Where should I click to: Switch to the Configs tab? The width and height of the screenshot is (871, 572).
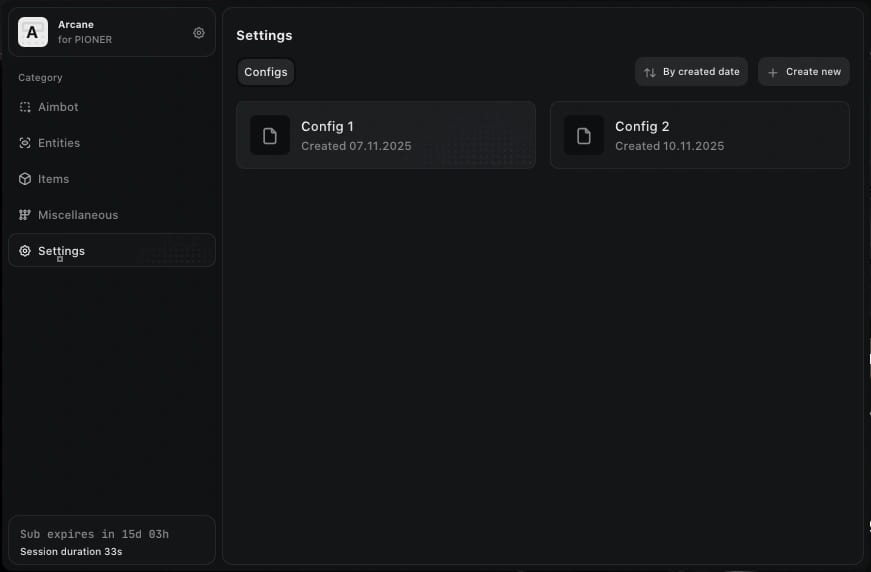(266, 72)
